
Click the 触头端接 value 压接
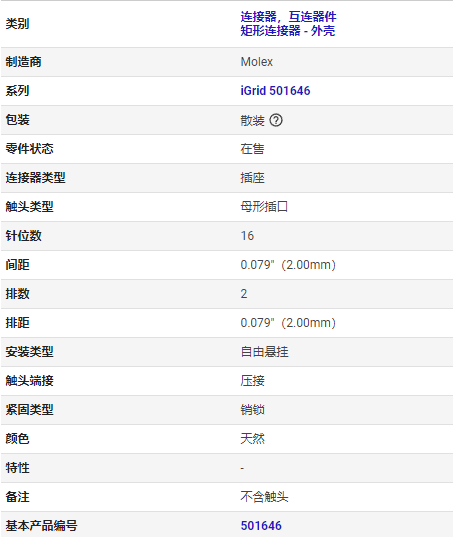pos(252,381)
